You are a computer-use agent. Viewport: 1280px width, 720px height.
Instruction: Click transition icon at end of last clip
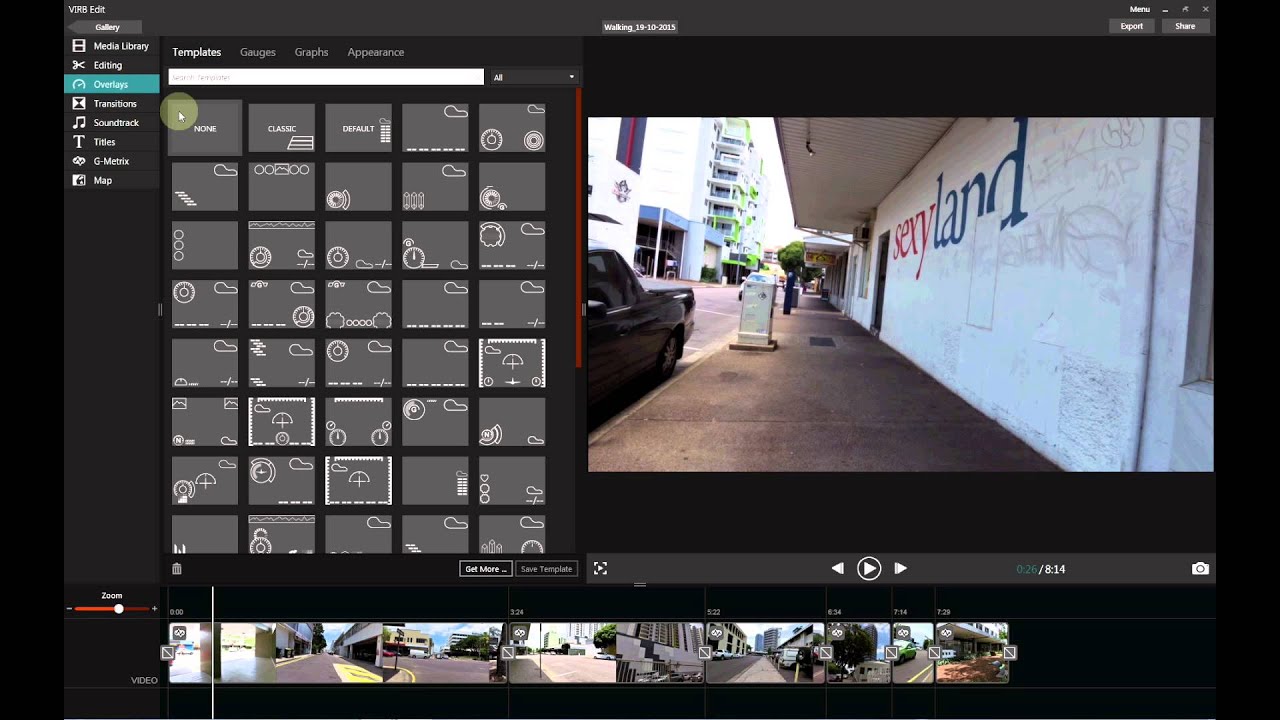(x=1010, y=653)
